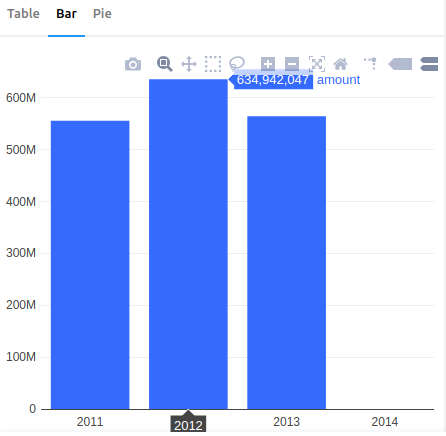Toggle spike lines on chart
Viewport: 446px width, 436px height.
click(371, 64)
